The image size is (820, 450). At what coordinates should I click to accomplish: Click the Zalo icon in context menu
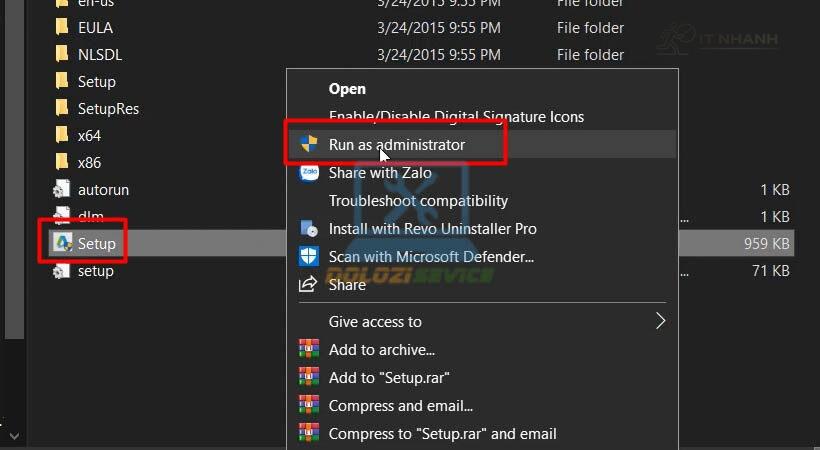309,173
